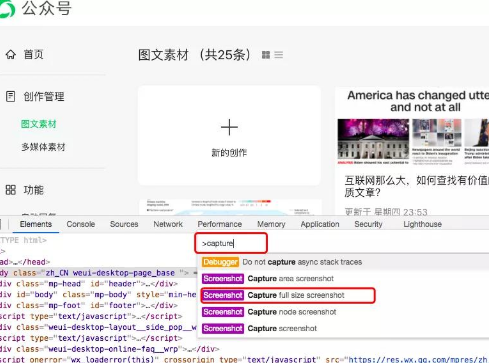Switch to the Security tab
The height and width of the screenshot is (363, 489).
click(x=368, y=224)
